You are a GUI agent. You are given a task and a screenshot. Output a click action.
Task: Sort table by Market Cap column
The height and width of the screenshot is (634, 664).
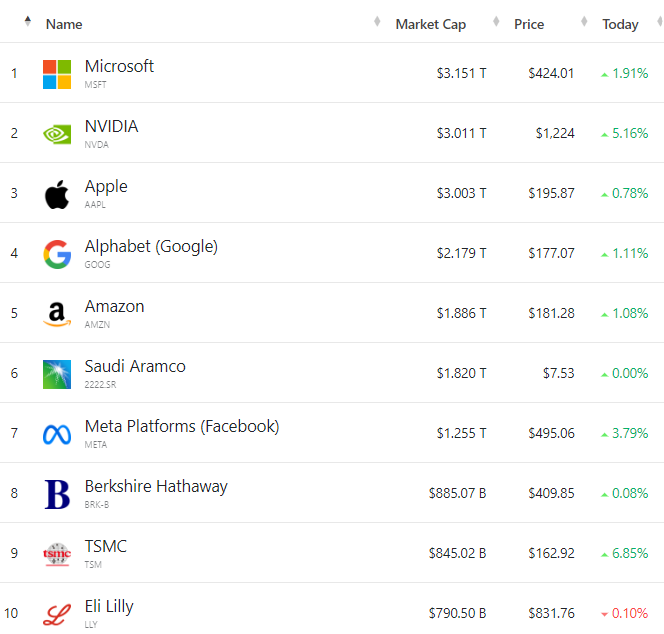pos(430,24)
